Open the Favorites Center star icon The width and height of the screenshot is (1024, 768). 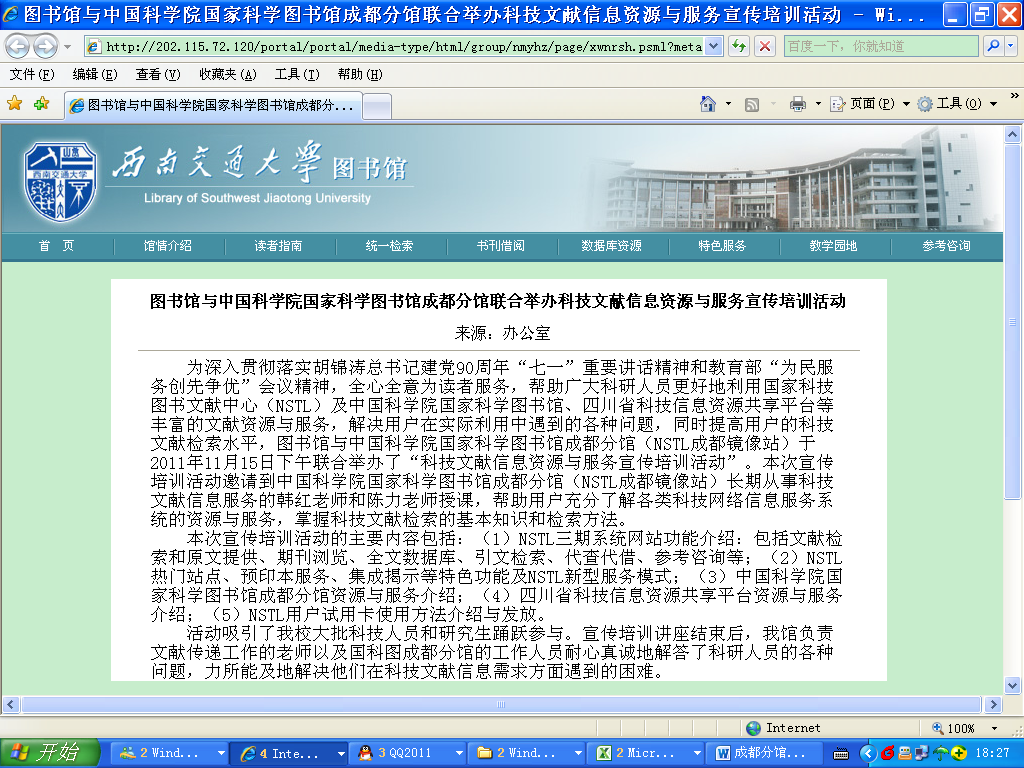(15, 103)
